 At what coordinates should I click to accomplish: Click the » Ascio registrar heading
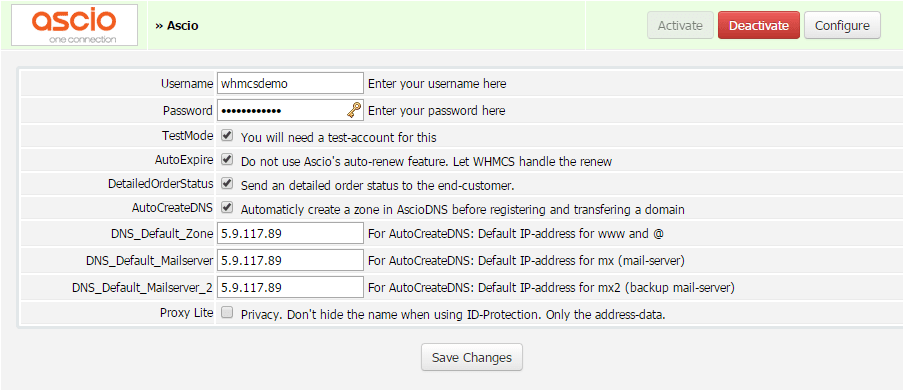point(177,26)
